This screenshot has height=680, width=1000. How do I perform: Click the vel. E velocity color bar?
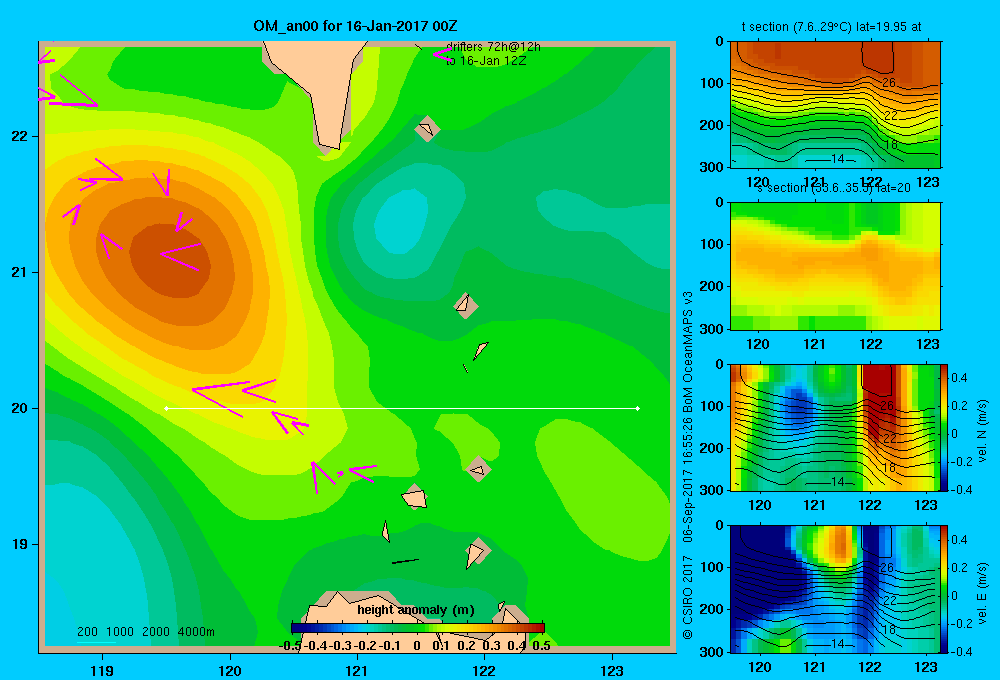point(944,589)
